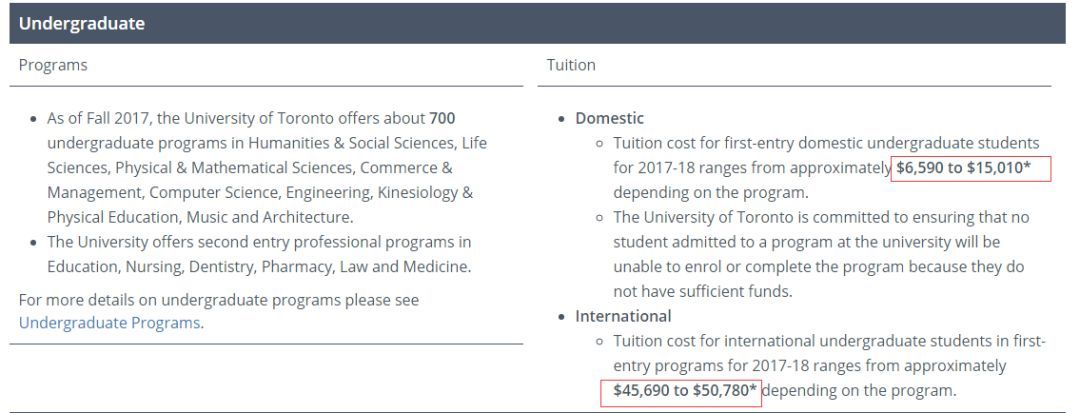This screenshot has height=413, width=1080.
Task: Select the Programs column heading
Action: coord(53,65)
